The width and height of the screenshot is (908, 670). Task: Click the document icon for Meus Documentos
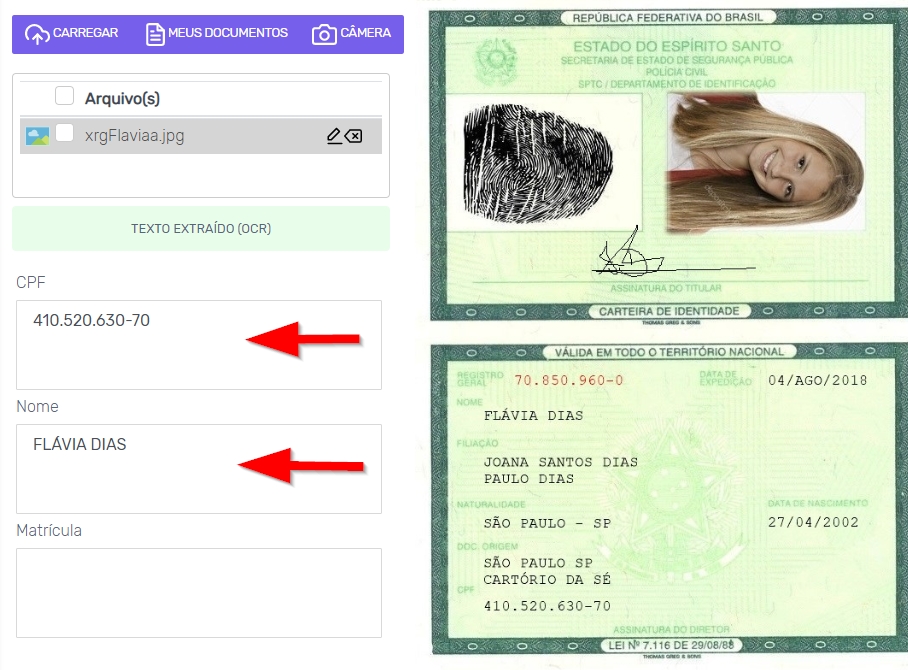click(x=155, y=34)
